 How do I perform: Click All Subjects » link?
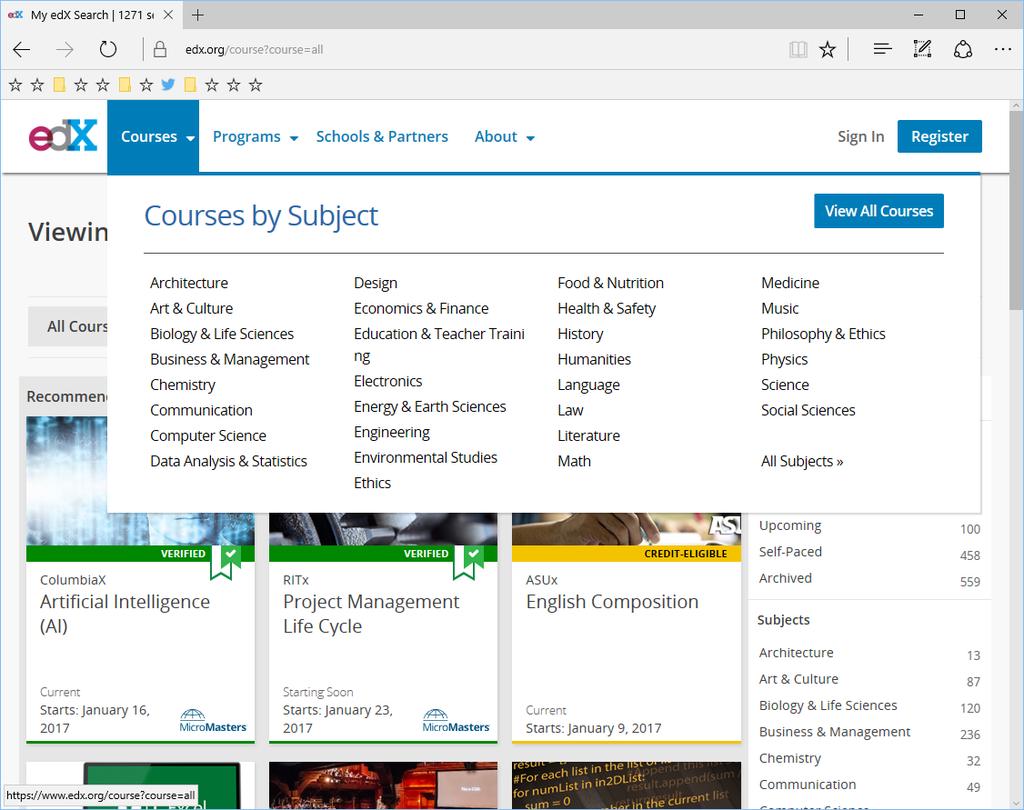click(802, 461)
